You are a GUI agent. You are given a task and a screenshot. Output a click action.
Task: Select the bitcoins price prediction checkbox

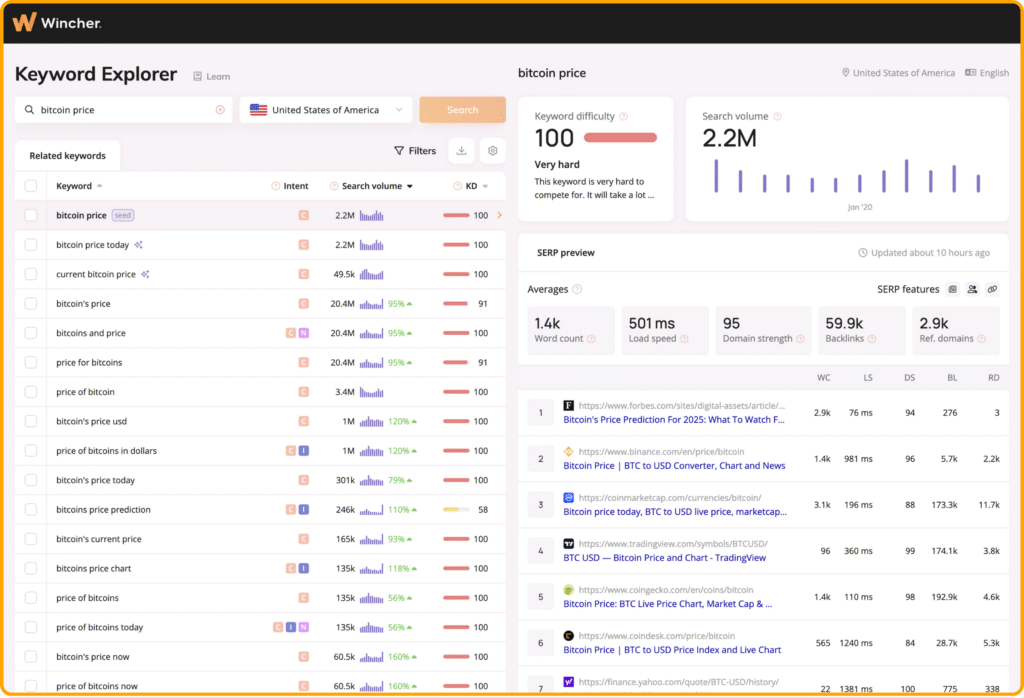tap(31, 510)
